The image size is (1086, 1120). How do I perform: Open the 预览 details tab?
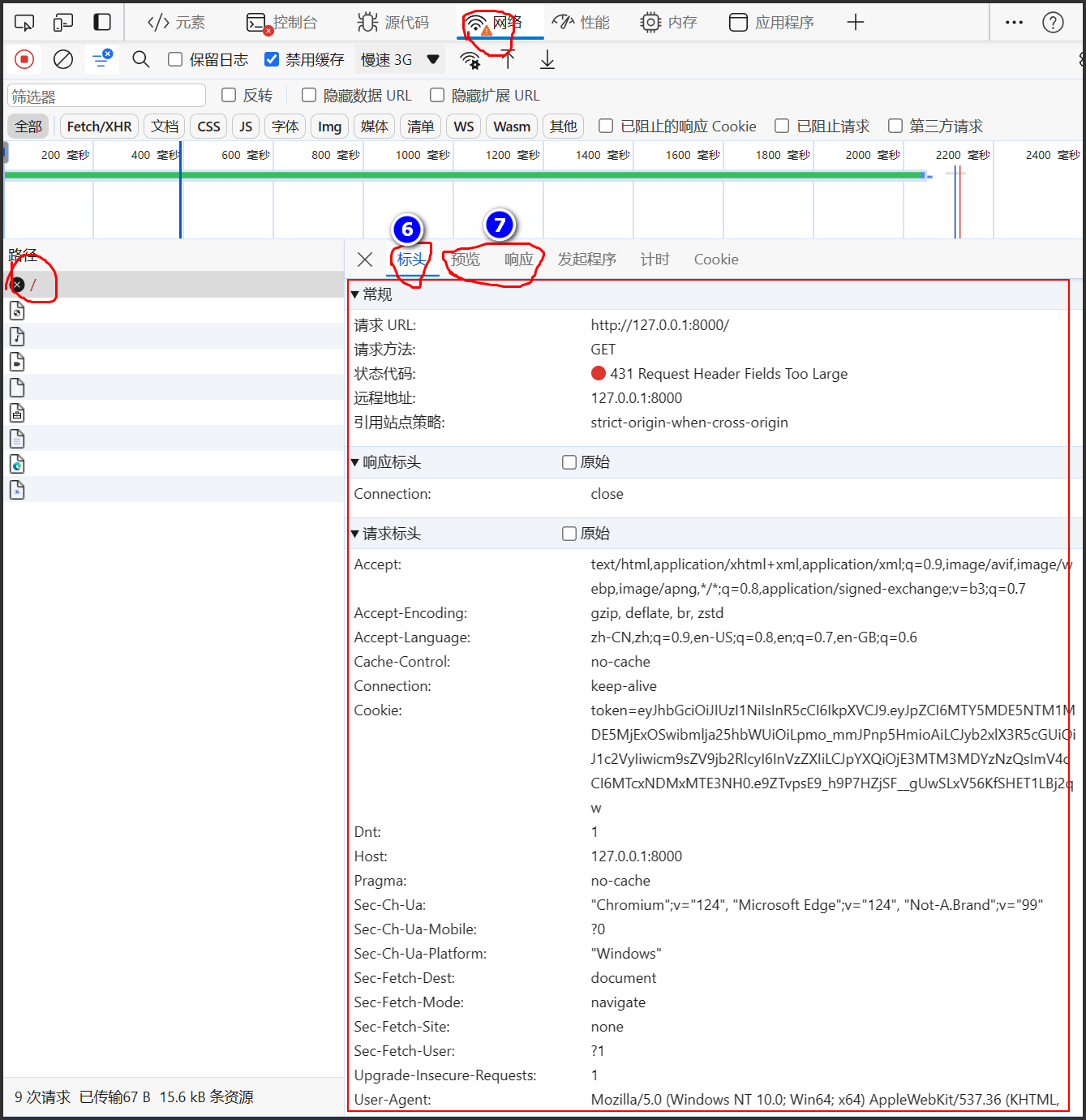(x=466, y=260)
